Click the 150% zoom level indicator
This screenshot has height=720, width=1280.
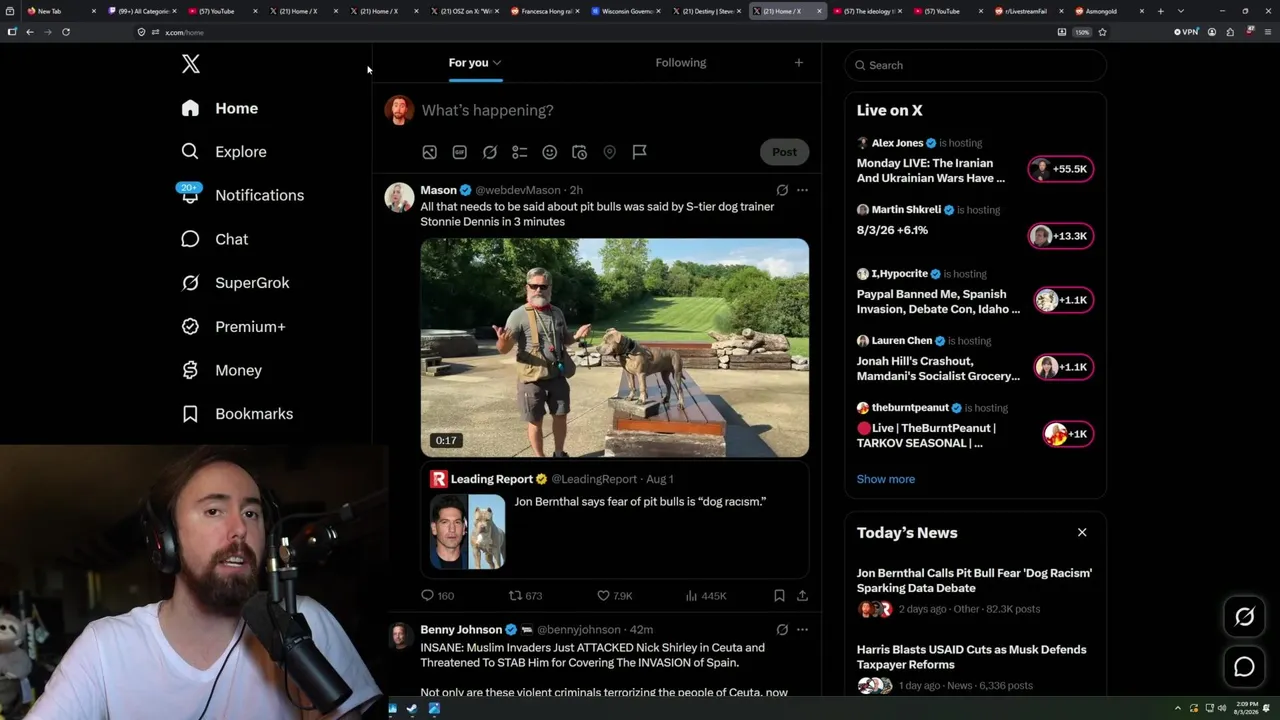coord(1082,32)
